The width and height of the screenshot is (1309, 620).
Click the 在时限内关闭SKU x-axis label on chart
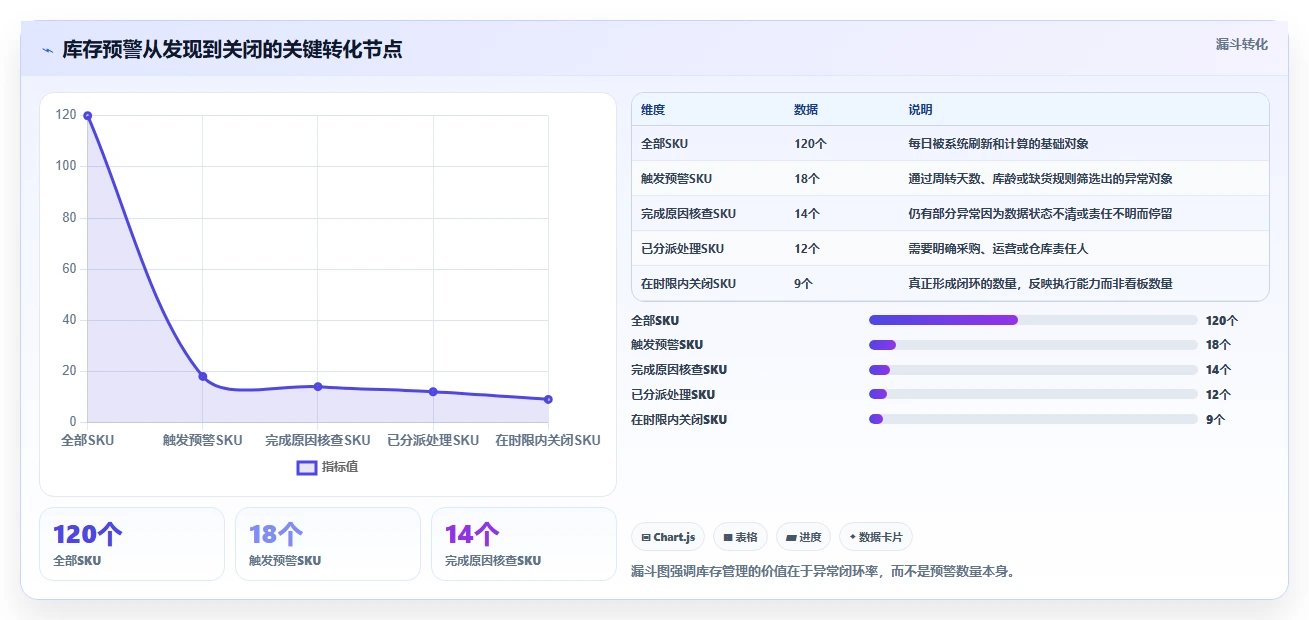(x=548, y=441)
